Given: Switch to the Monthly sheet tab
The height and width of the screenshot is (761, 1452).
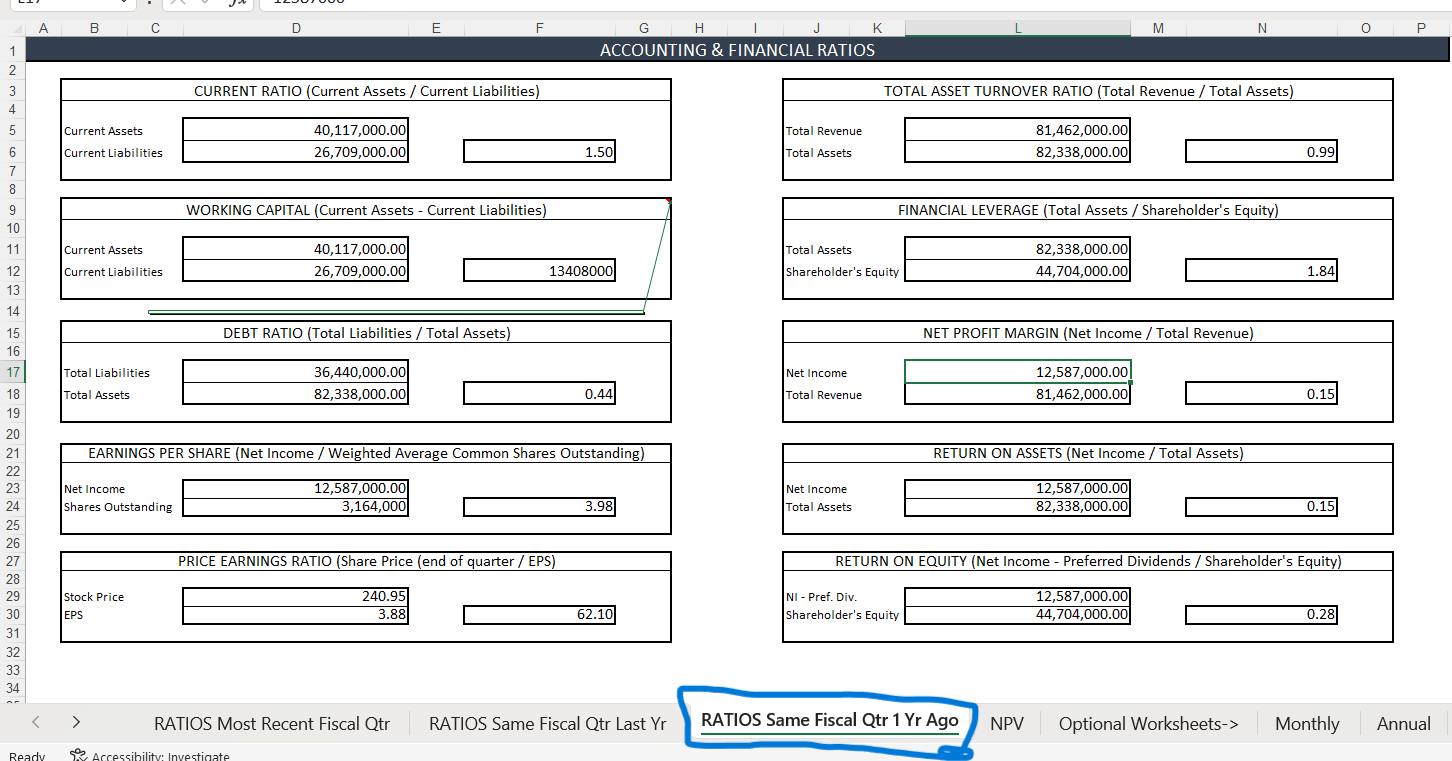Looking at the screenshot, I should point(1307,723).
